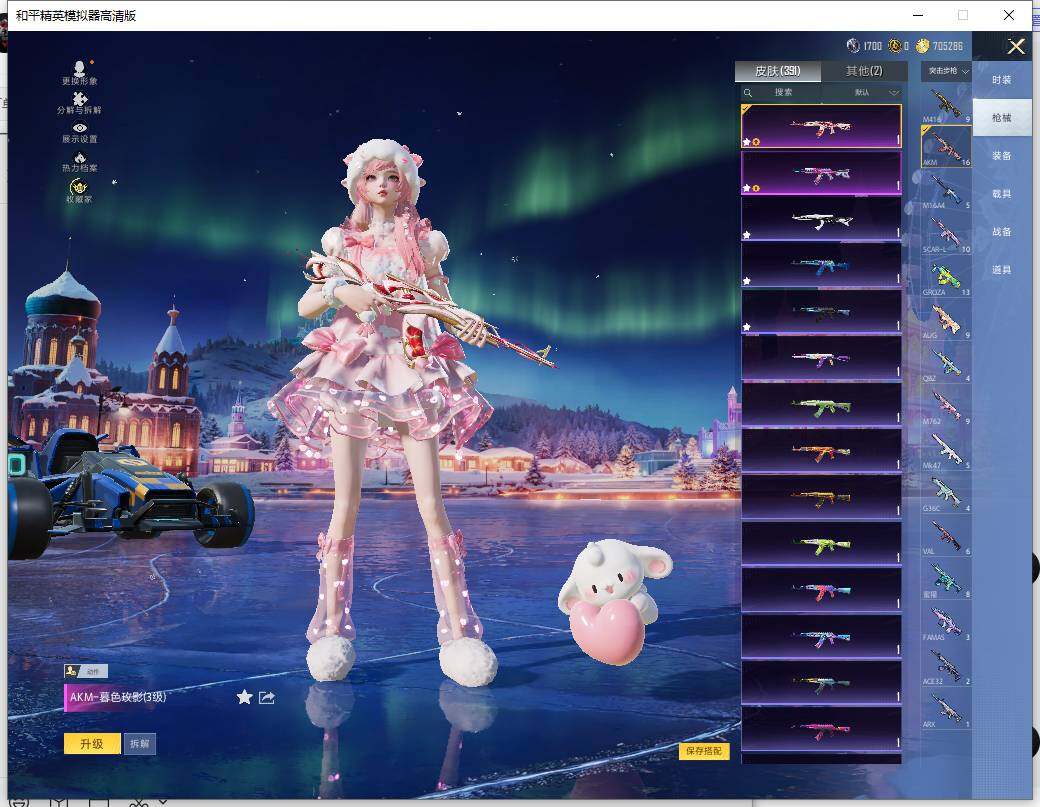Select the bottom magenta AKM skin thumbnail
Screen dimensions: 1040x807
click(821, 729)
